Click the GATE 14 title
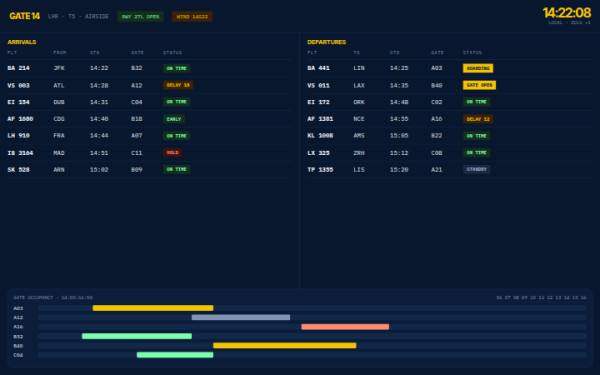Viewport: 600px width, 375px height. coord(24,16)
